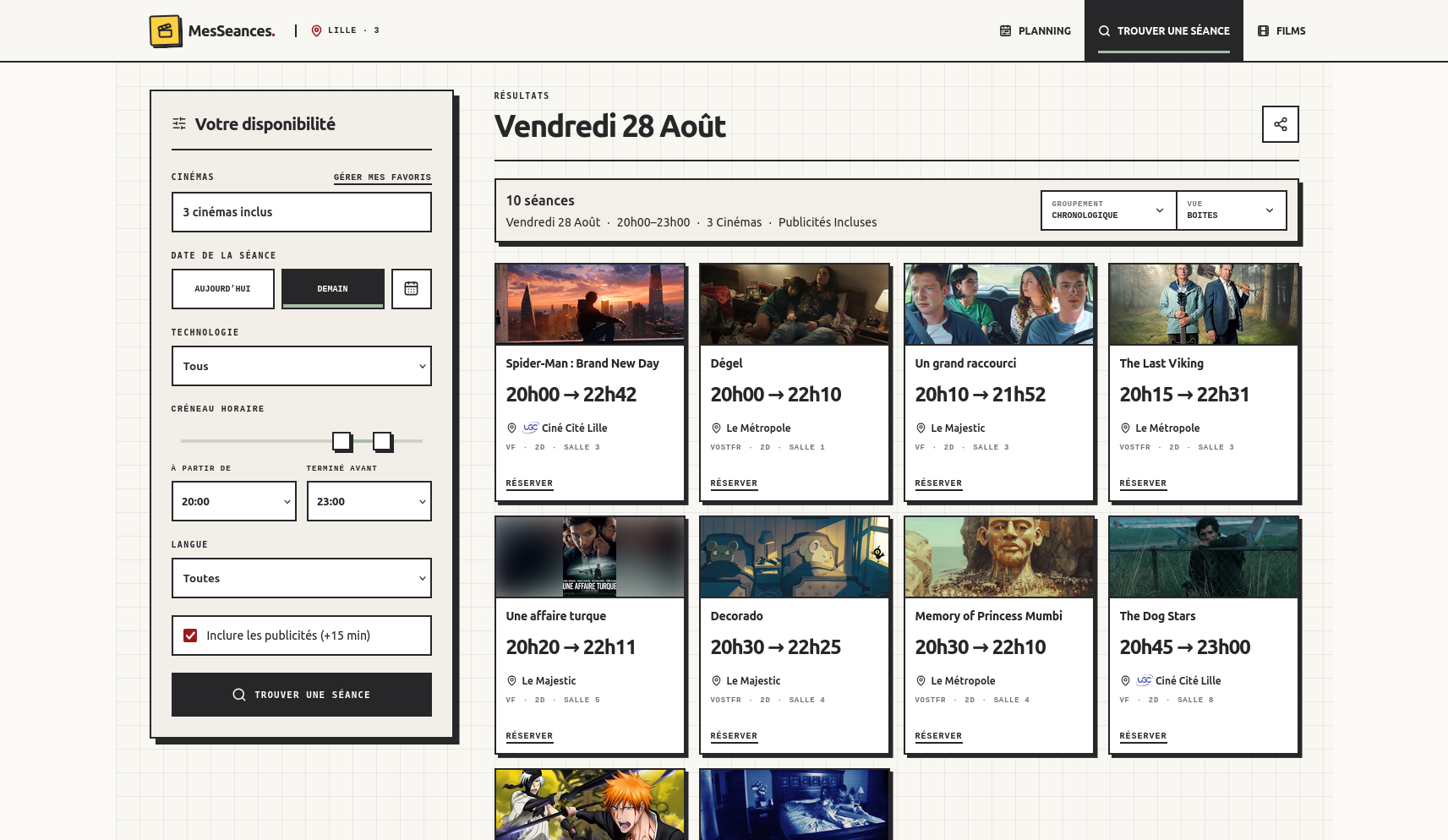Click the '20h00 → 22h42' showtime text
This screenshot has width=1448, height=840.
[x=571, y=395]
